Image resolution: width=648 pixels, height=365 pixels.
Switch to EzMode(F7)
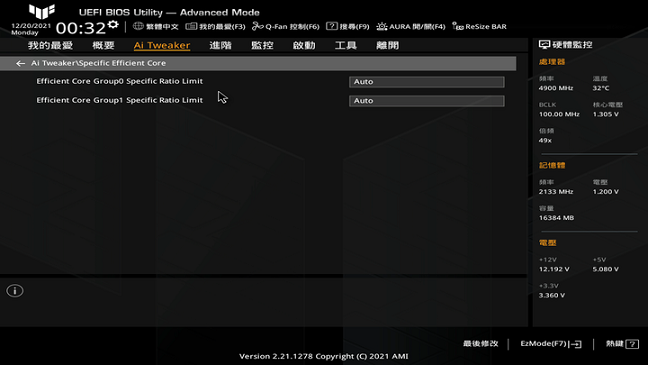pyautogui.click(x=551, y=344)
